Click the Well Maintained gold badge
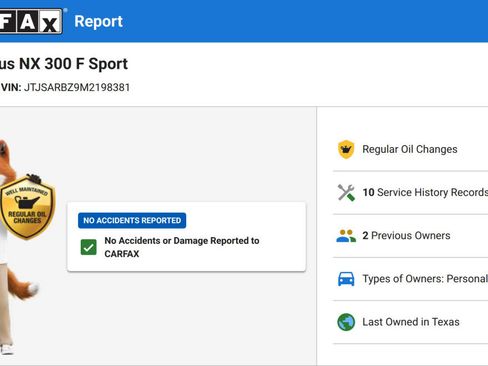 [x=27, y=207]
